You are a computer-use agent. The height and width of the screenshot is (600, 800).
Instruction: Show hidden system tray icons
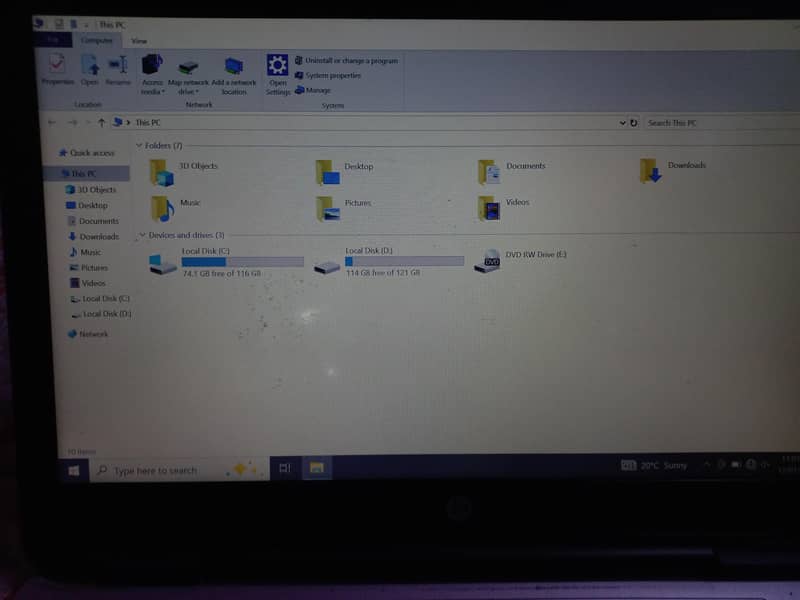coord(707,465)
